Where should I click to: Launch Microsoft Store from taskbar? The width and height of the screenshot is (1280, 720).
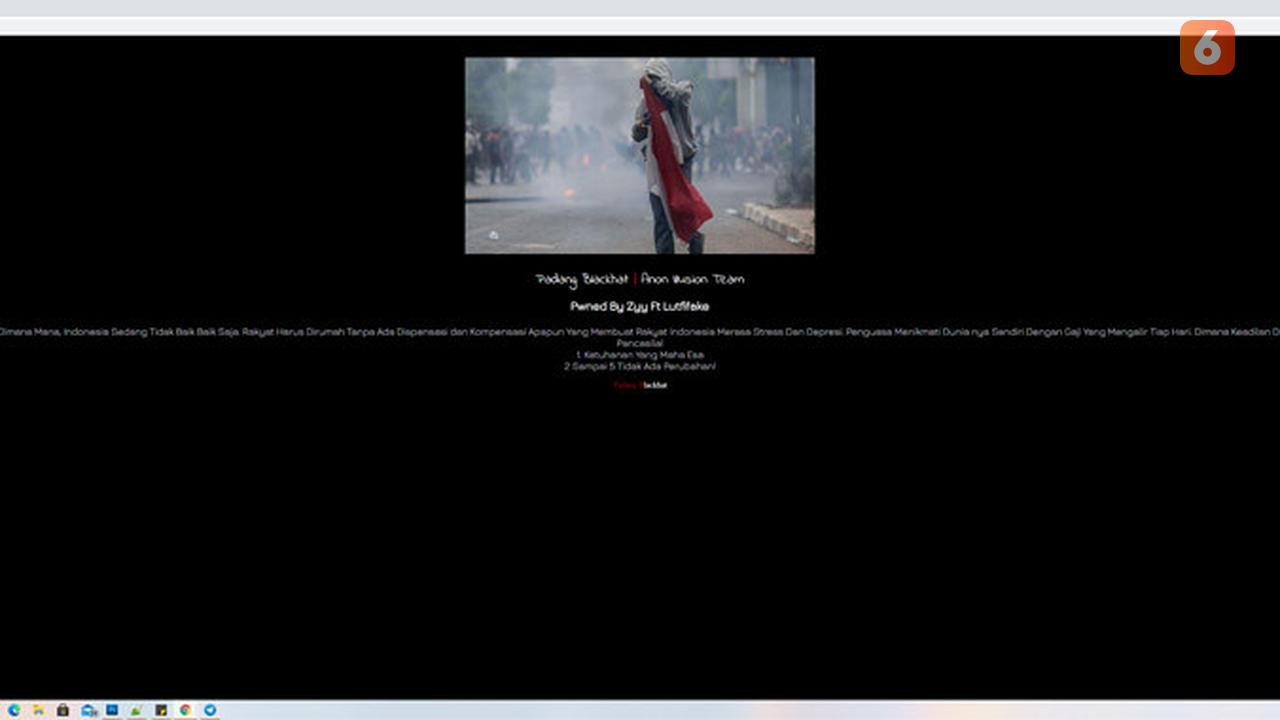pos(63,710)
